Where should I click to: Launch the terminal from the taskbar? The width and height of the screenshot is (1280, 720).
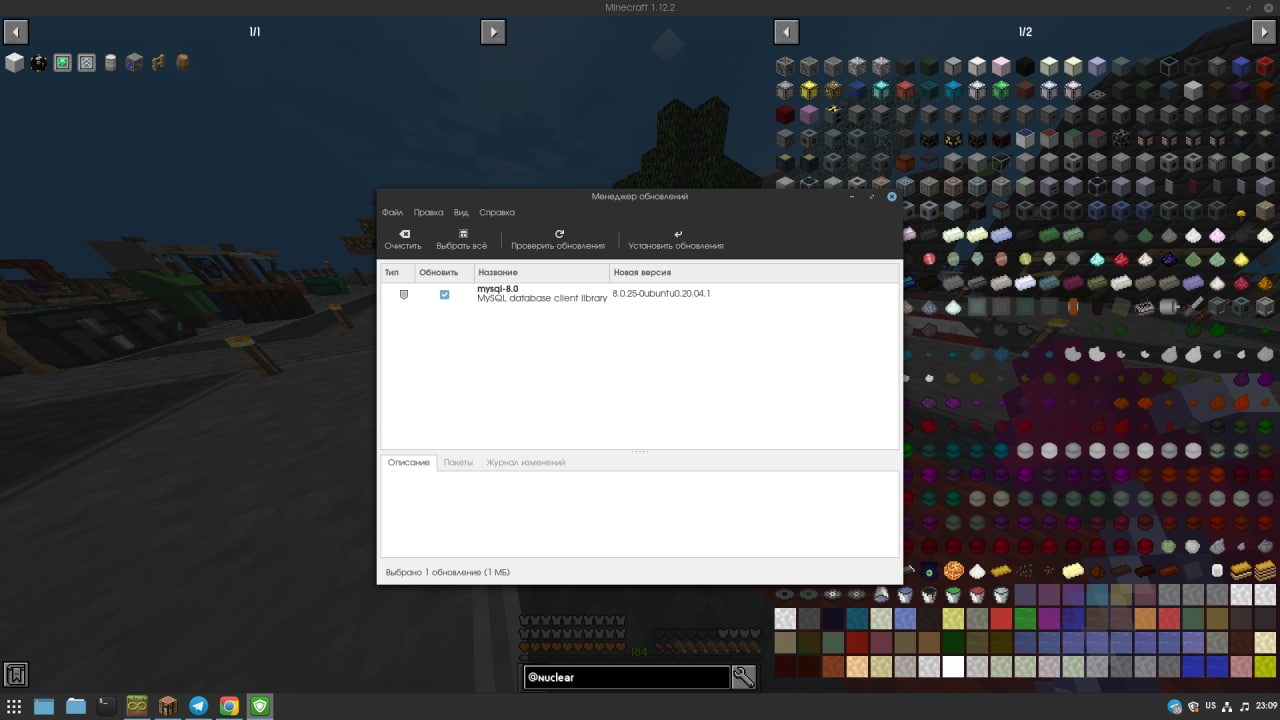click(106, 706)
